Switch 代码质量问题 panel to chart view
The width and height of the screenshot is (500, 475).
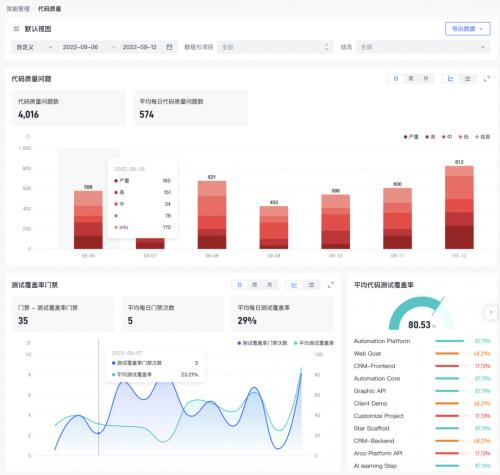pyautogui.click(x=450, y=79)
